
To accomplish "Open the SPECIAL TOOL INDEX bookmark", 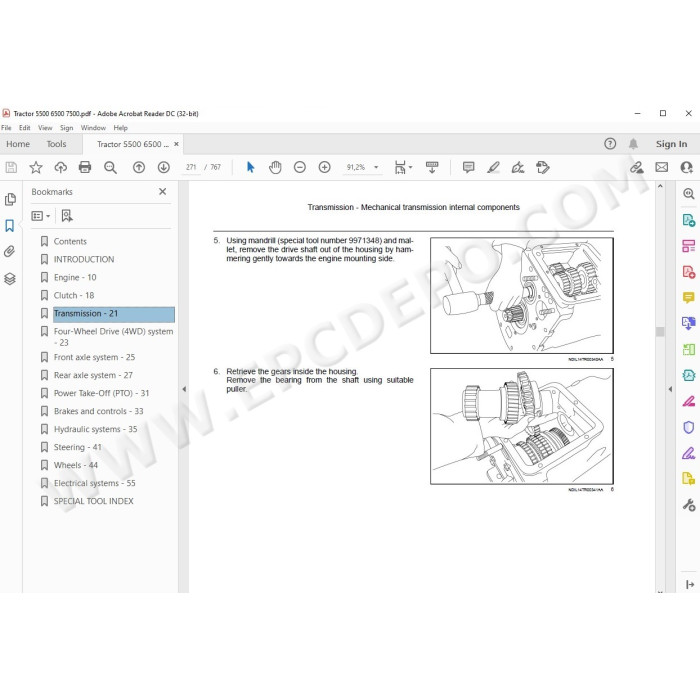I will click(x=94, y=501).
